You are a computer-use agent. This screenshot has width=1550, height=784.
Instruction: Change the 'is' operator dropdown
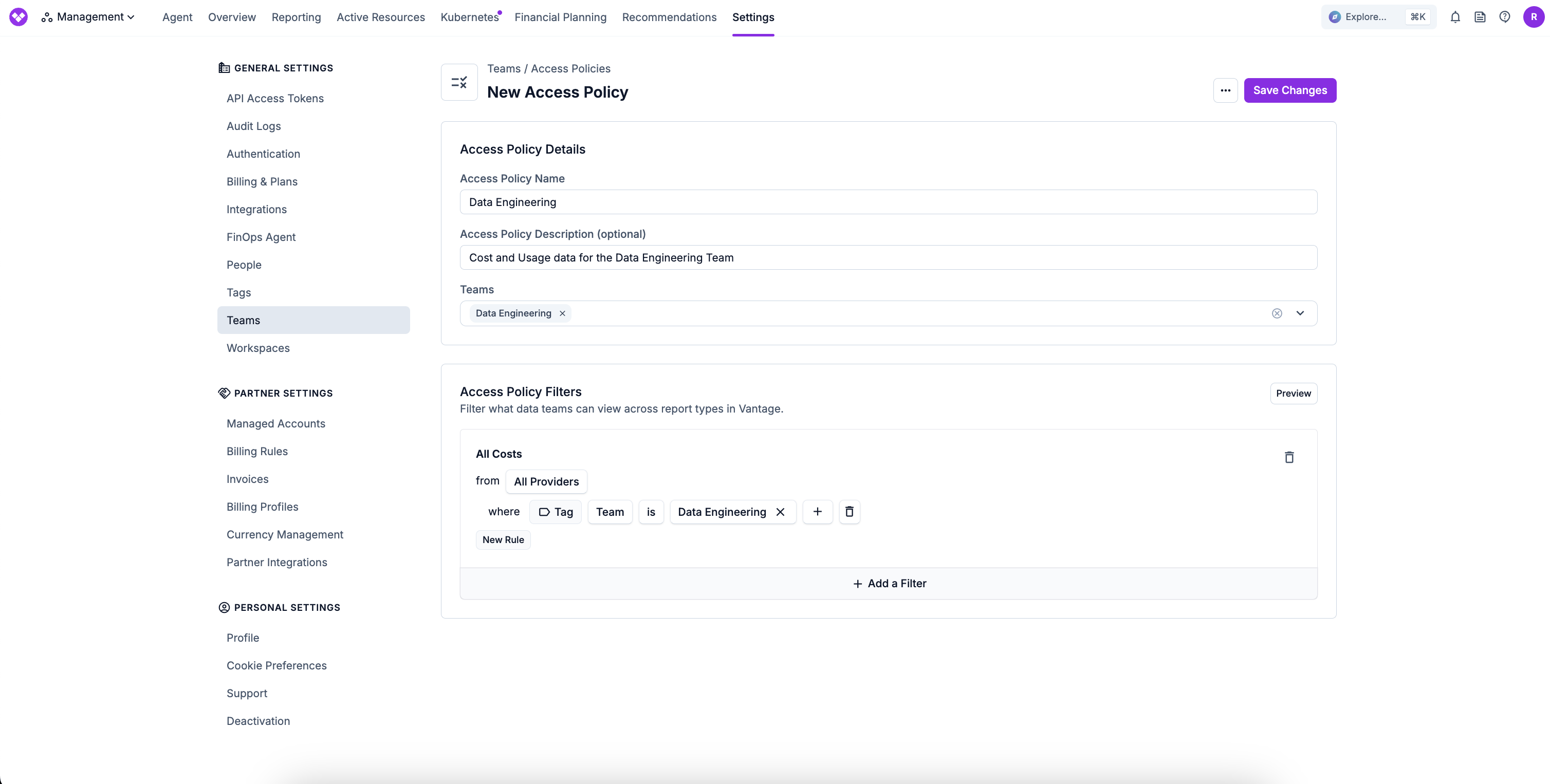(x=651, y=512)
